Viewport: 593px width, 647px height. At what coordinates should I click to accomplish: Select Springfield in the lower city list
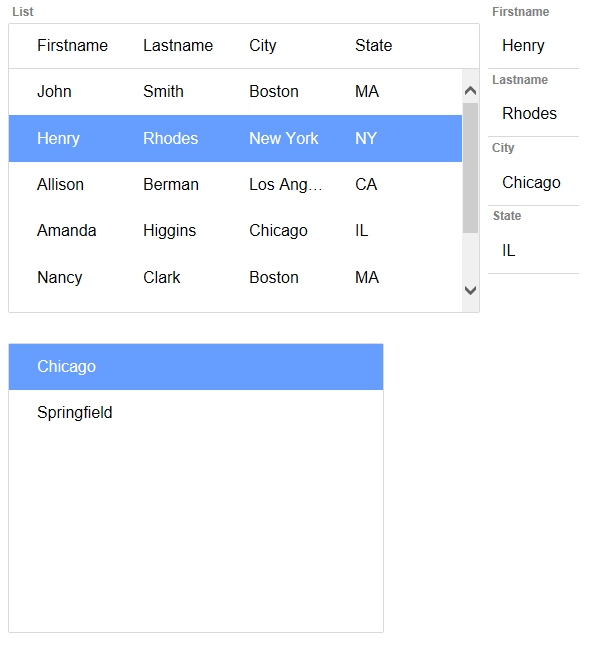point(196,413)
